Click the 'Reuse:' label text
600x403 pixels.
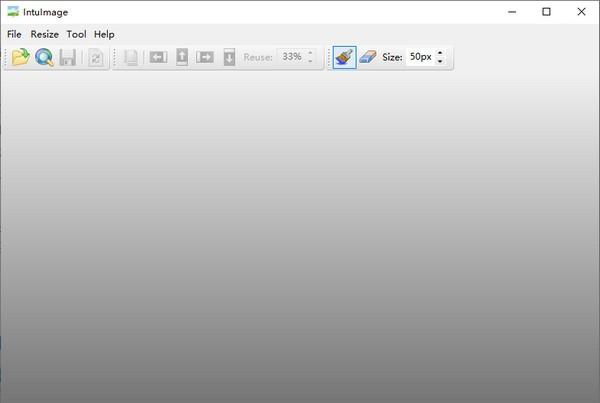(258, 57)
